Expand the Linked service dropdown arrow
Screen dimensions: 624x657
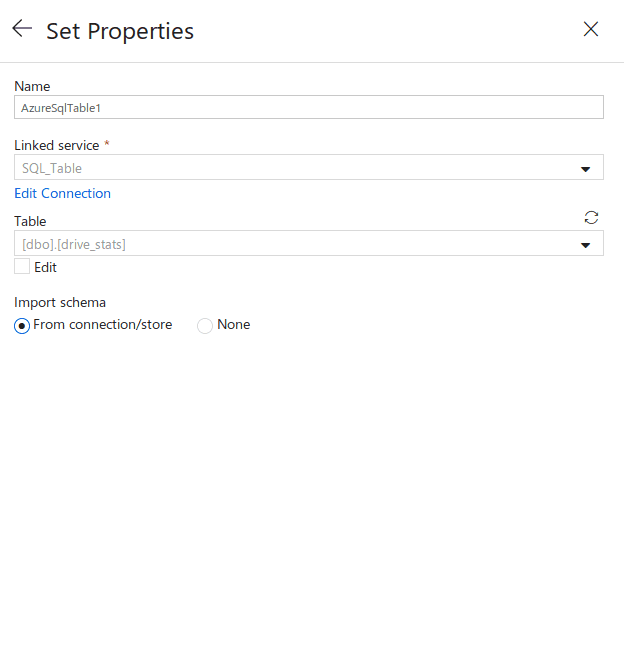(x=585, y=169)
